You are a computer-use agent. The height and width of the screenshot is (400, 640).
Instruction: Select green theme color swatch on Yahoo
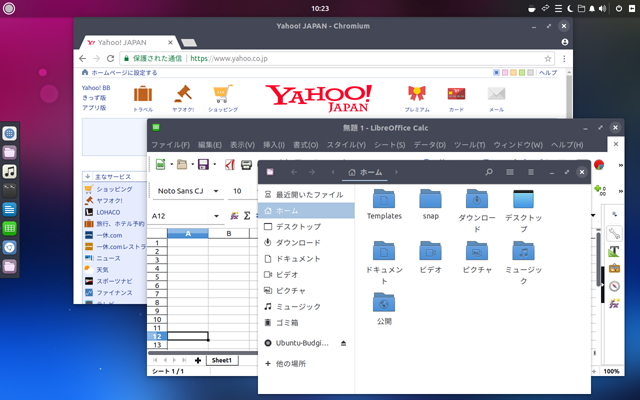pos(522,73)
